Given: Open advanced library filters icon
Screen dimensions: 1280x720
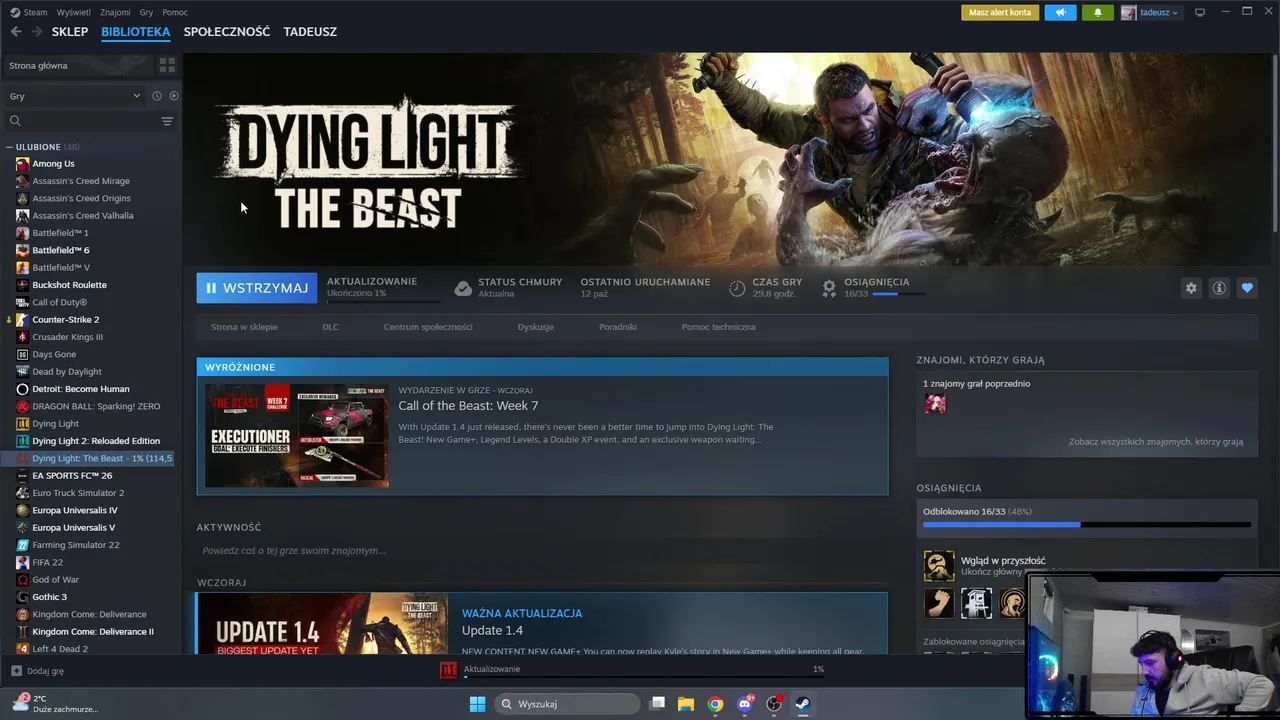Looking at the screenshot, I should [x=167, y=121].
